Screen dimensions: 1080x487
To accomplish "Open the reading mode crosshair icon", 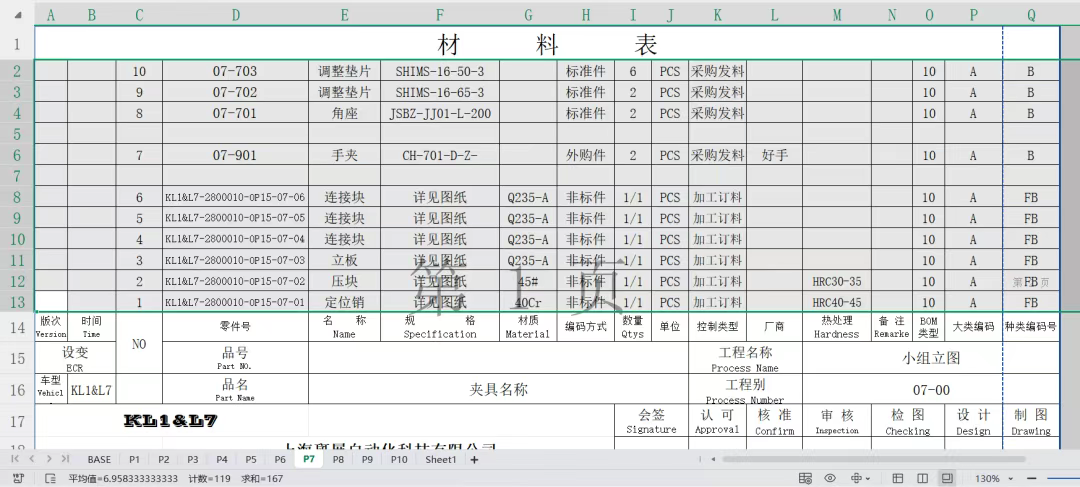I will click(x=856, y=478).
